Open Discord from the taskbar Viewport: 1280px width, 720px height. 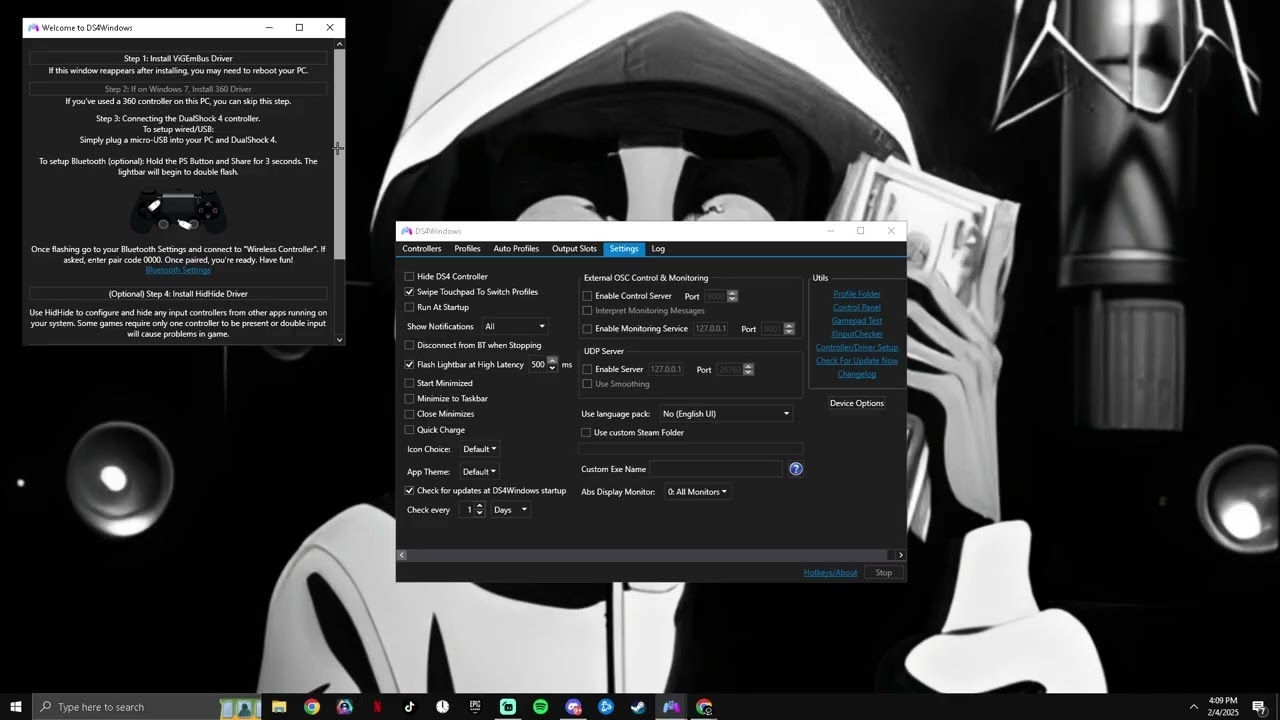573,707
